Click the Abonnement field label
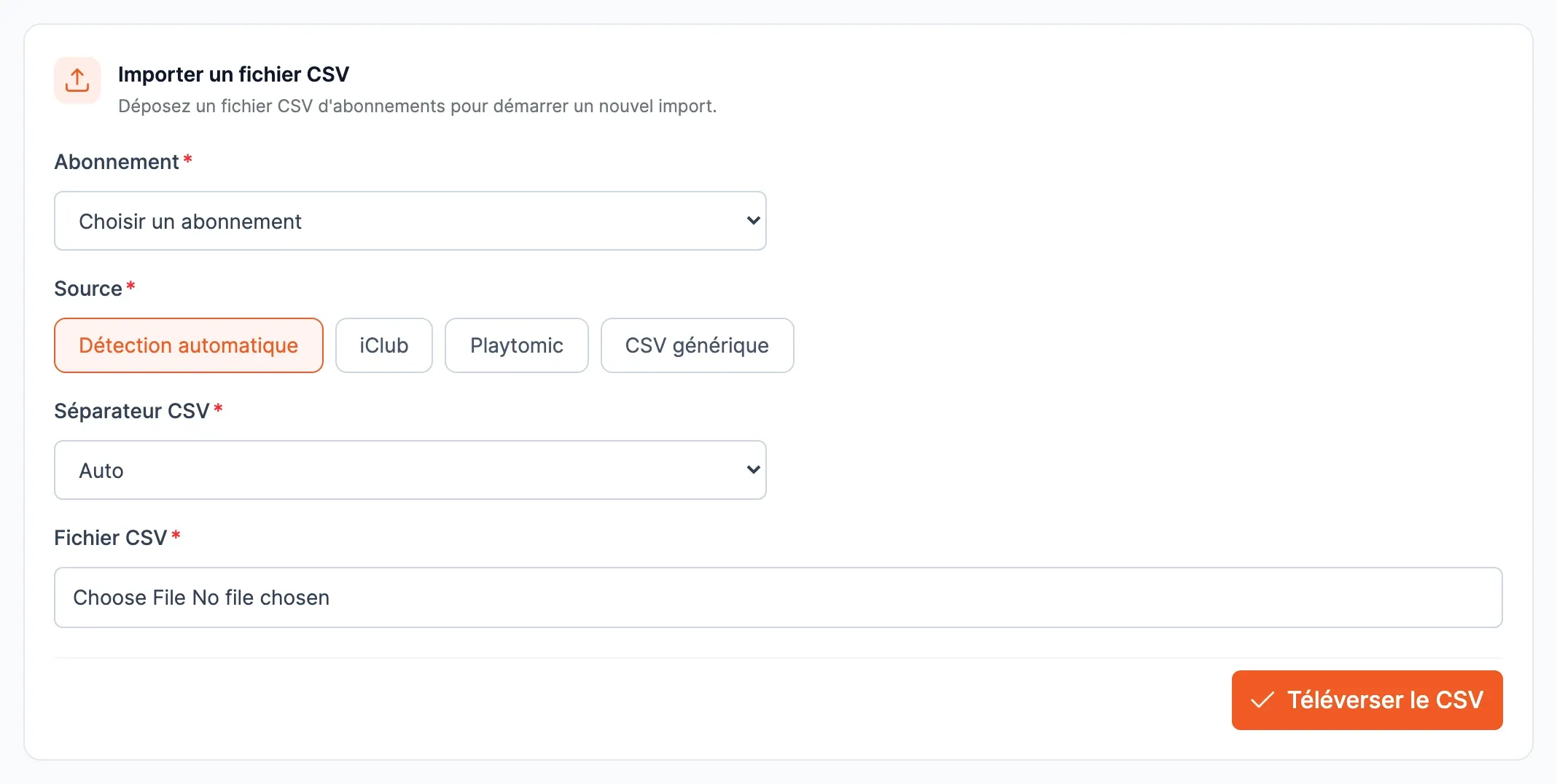The height and width of the screenshot is (784, 1557). (117, 162)
